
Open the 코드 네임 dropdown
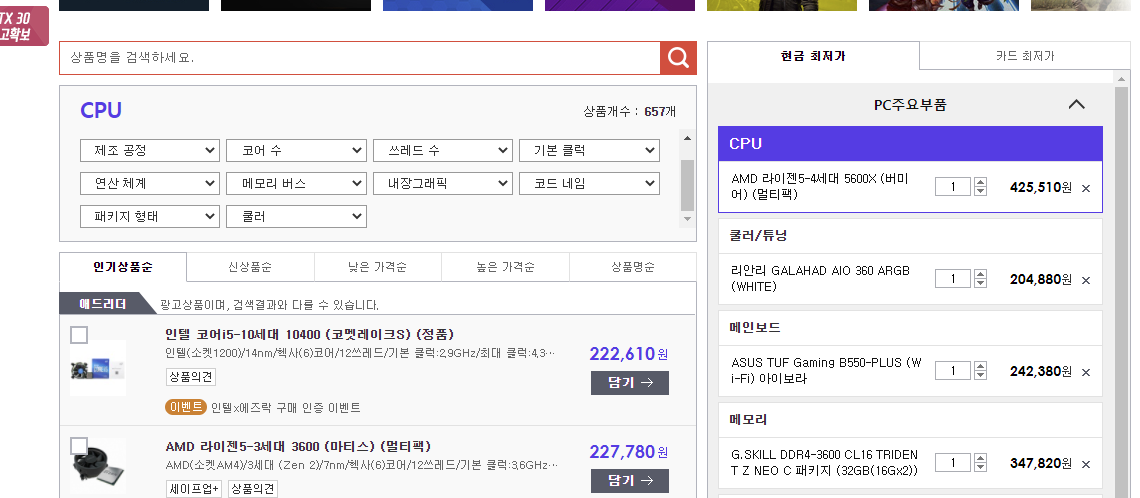click(589, 183)
